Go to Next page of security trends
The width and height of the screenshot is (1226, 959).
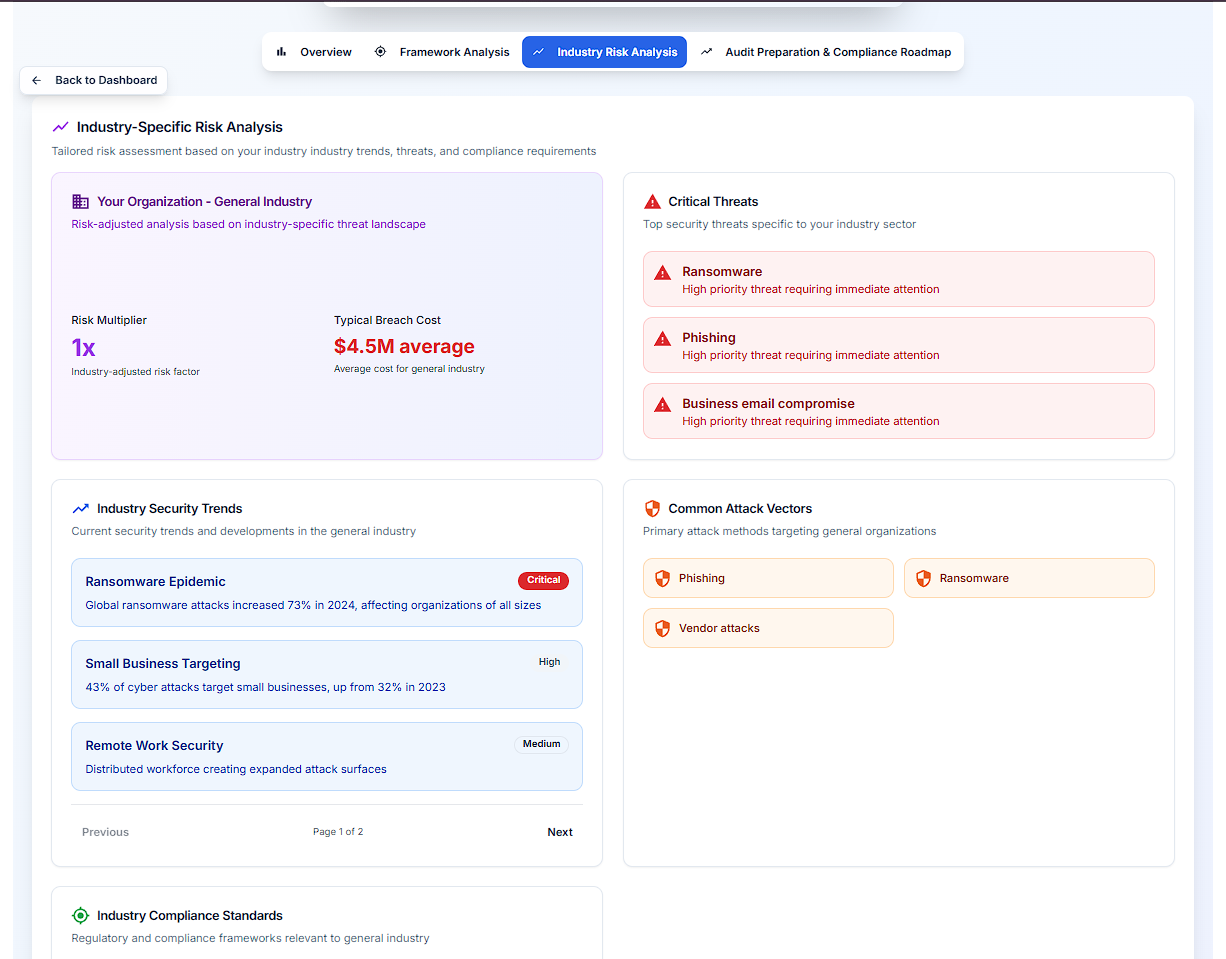[x=560, y=832]
